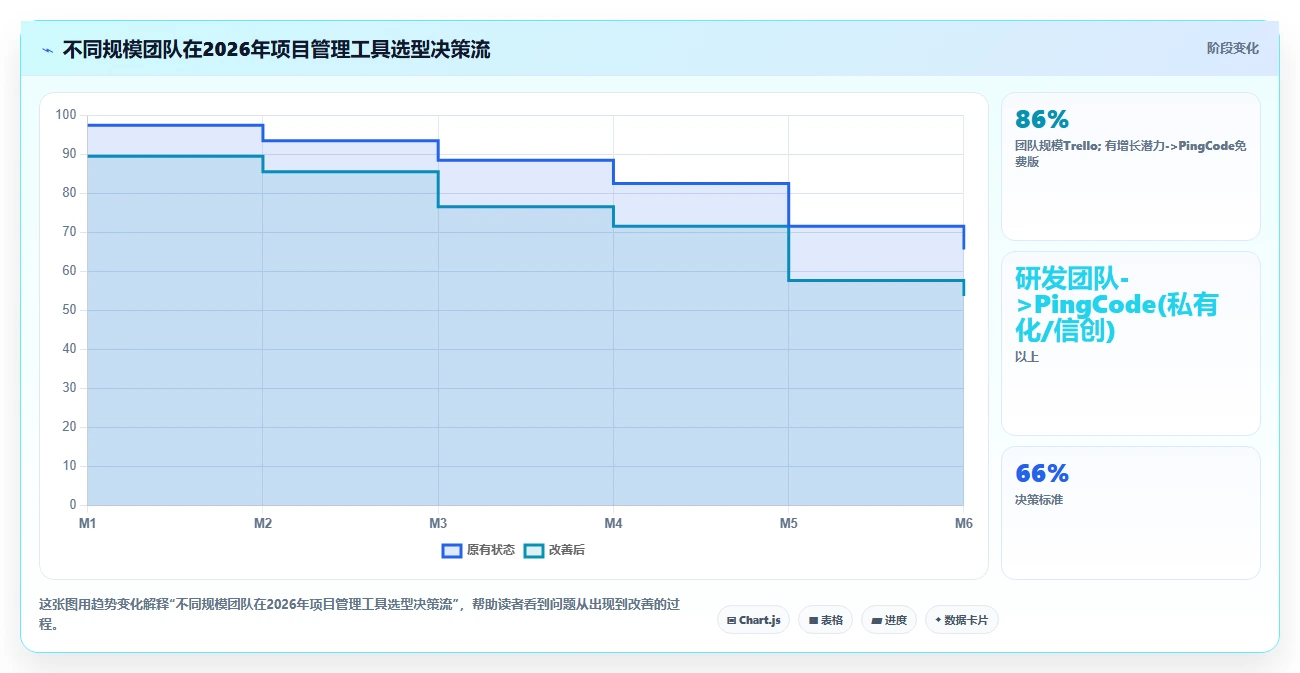Click the M5 axis label

(x=788, y=523)
